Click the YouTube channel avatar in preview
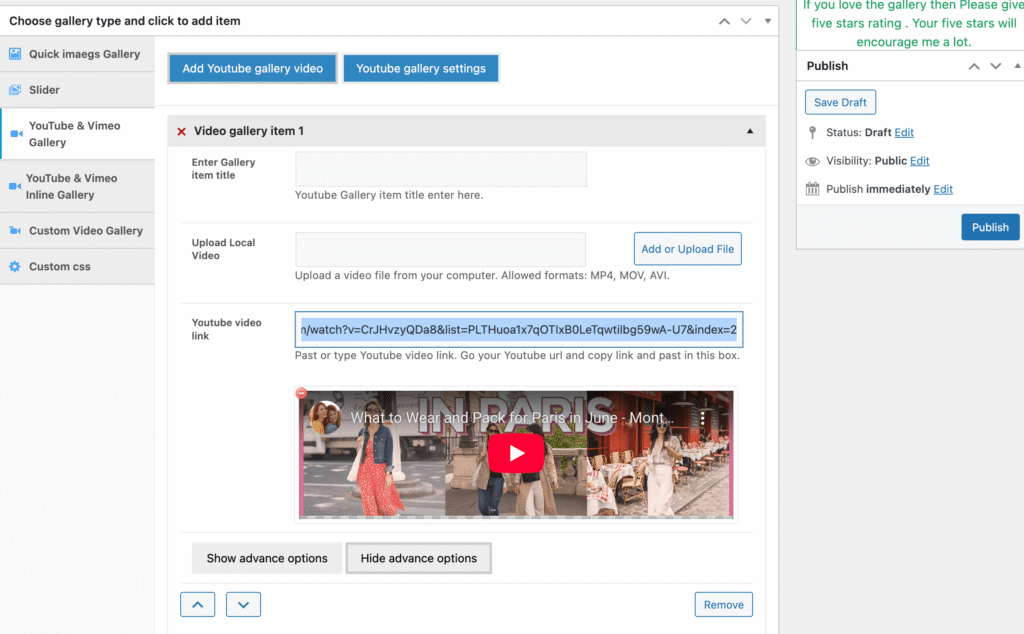1024x634 pixels. [x=325, y=418]
